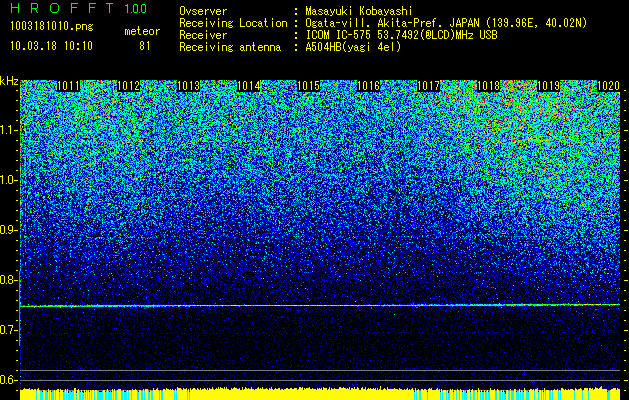The width and height of the screenshot is (629, 400).
Task: Click time marker 1014
Action: tap(249, 86)
